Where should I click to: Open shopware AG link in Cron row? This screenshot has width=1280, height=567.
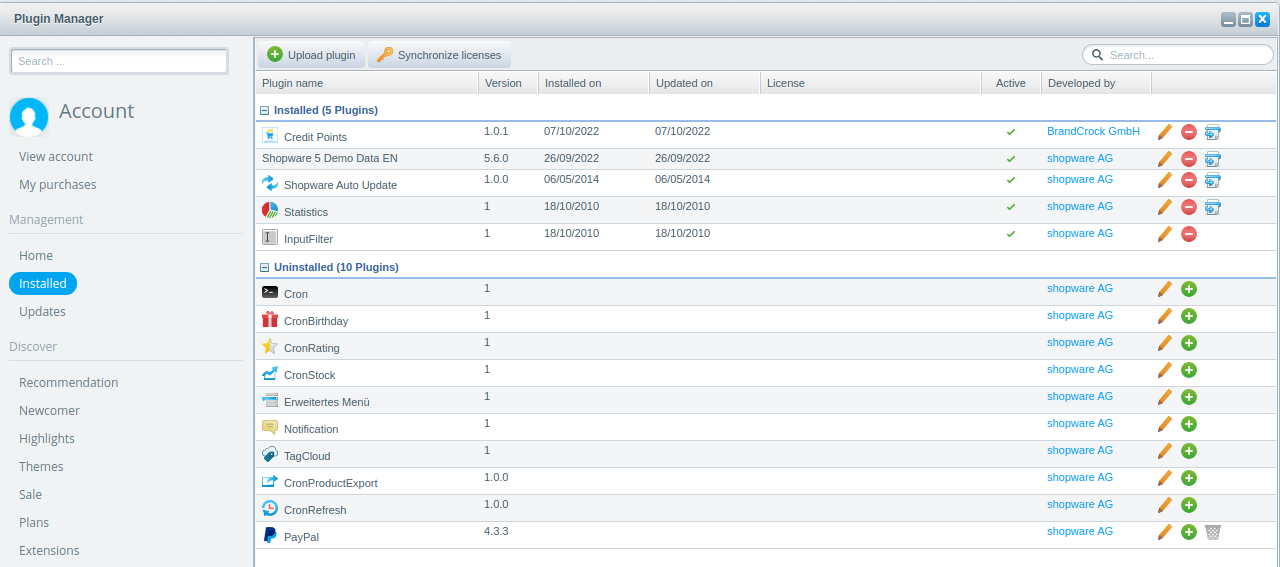click(x=1080, y=288)
